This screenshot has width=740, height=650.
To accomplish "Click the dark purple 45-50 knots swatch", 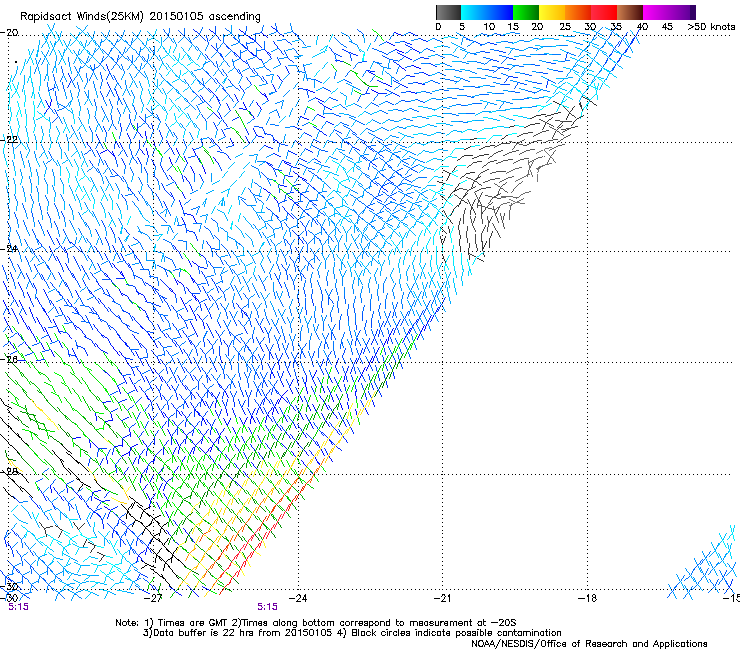I will (x=682, y=12).
